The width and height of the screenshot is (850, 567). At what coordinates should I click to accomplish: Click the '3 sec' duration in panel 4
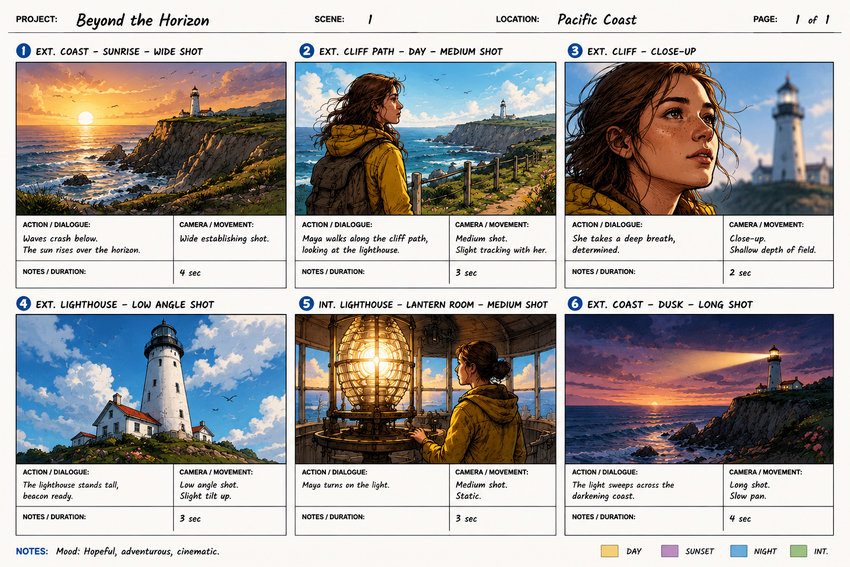coord(190,519)
